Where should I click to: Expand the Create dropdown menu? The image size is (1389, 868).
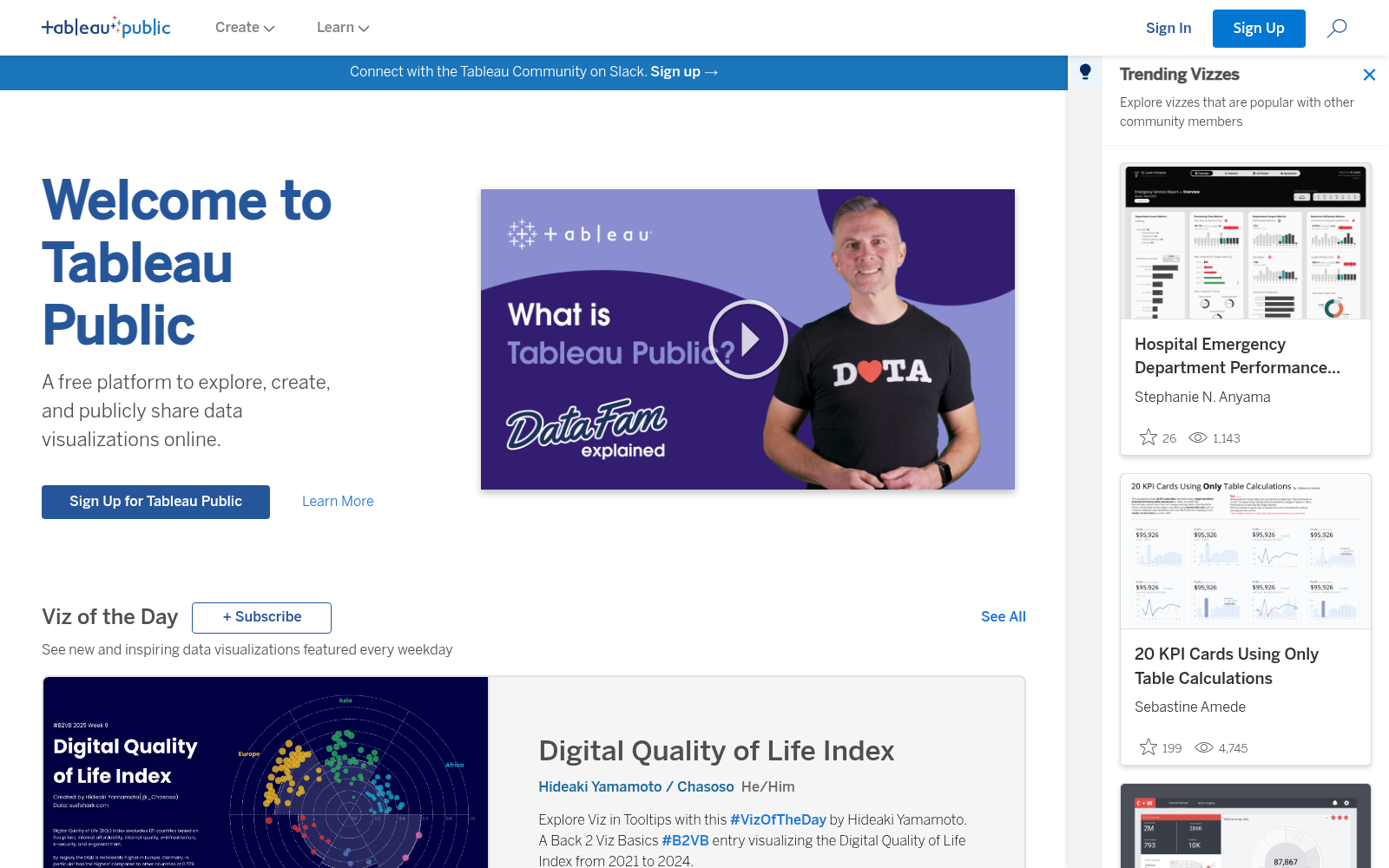pos(245,28)
